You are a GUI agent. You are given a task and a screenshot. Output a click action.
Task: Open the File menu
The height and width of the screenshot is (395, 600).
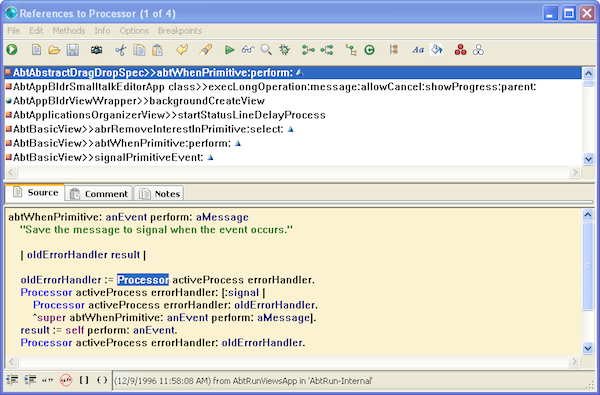coord(14,31)
